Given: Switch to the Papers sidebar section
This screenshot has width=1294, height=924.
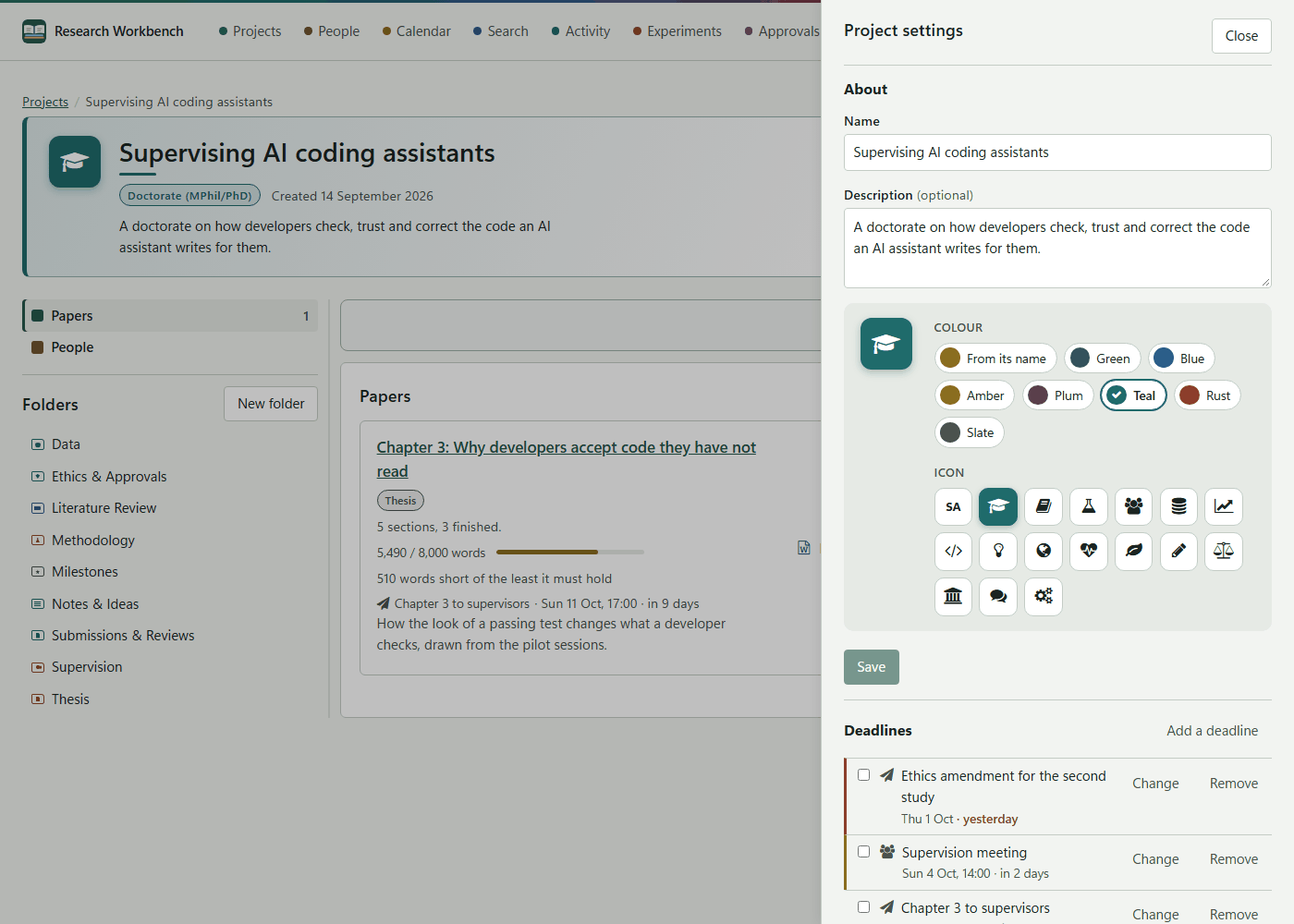Looking at the screenshot, I should 170,316.
